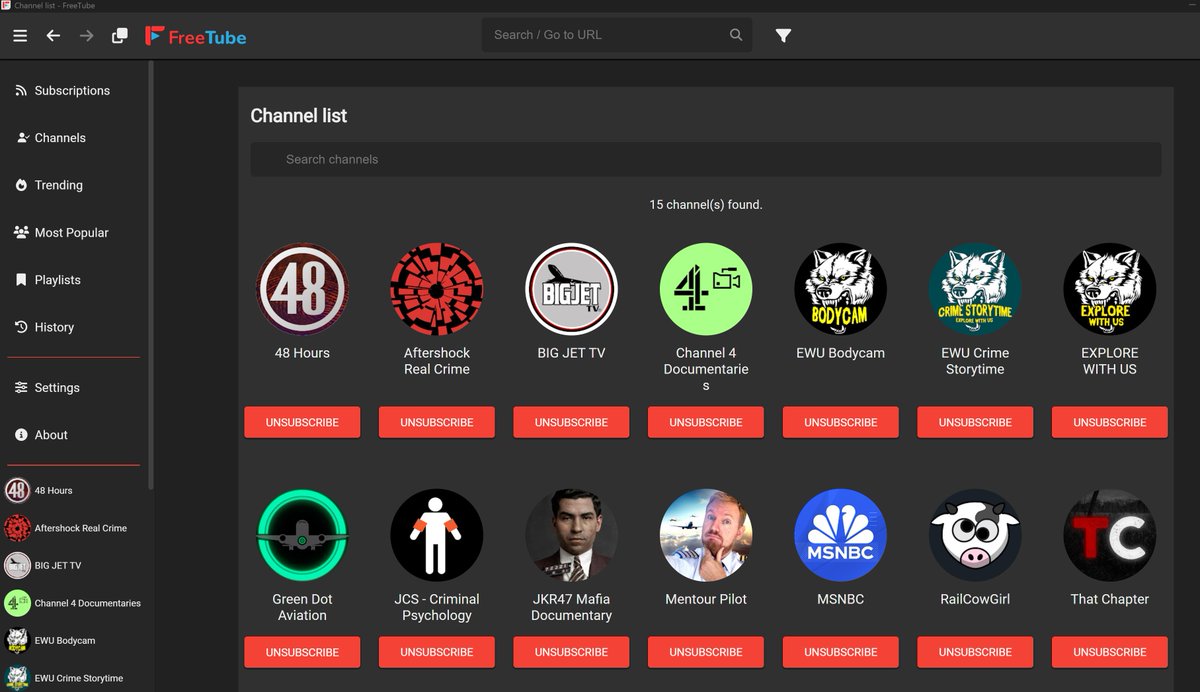1200x692 pixels.
Task: Unsubscribe from Mentour Pilot
Action: pos(706,652)
